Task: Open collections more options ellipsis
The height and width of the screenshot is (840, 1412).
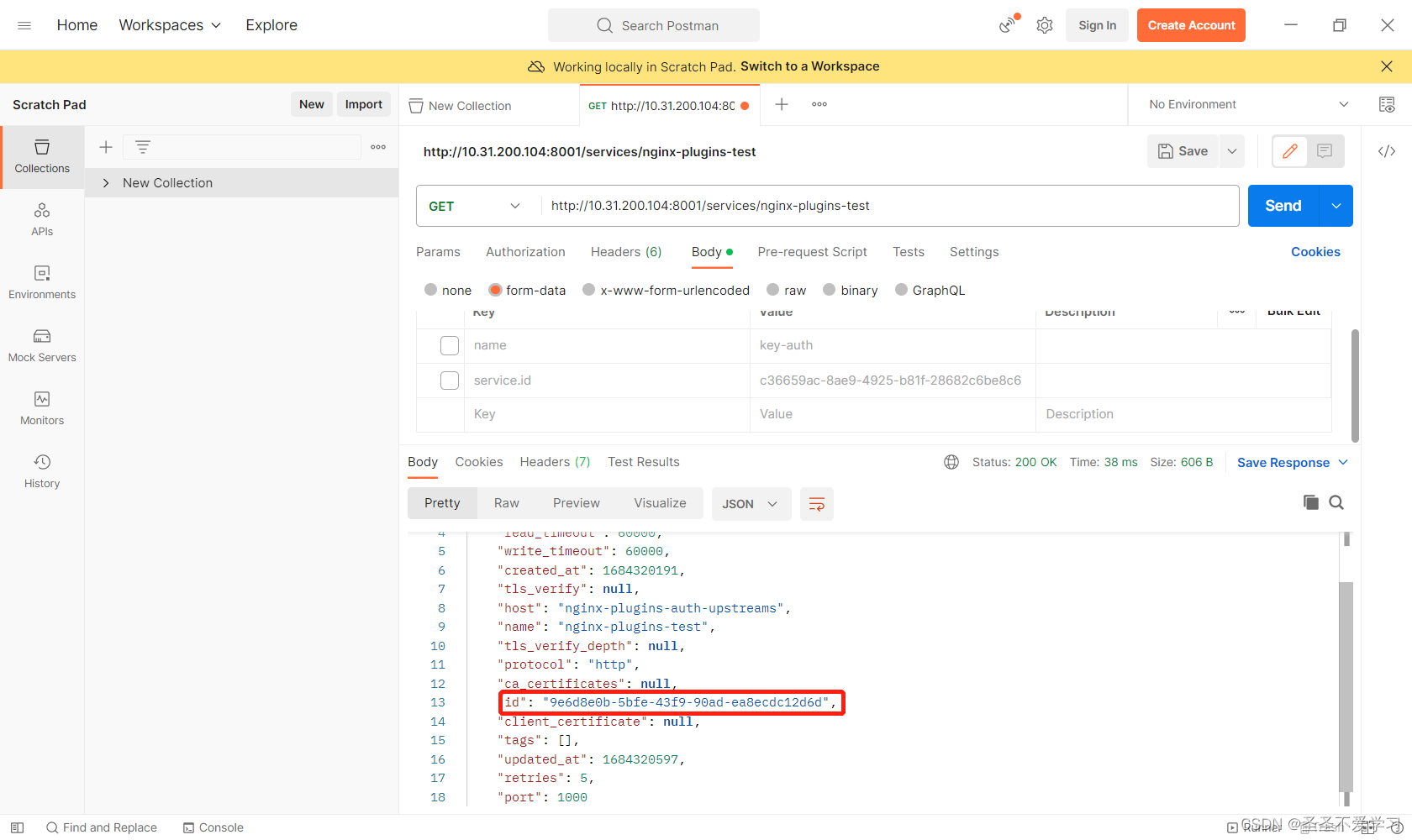Action: (x=378, y=147)
